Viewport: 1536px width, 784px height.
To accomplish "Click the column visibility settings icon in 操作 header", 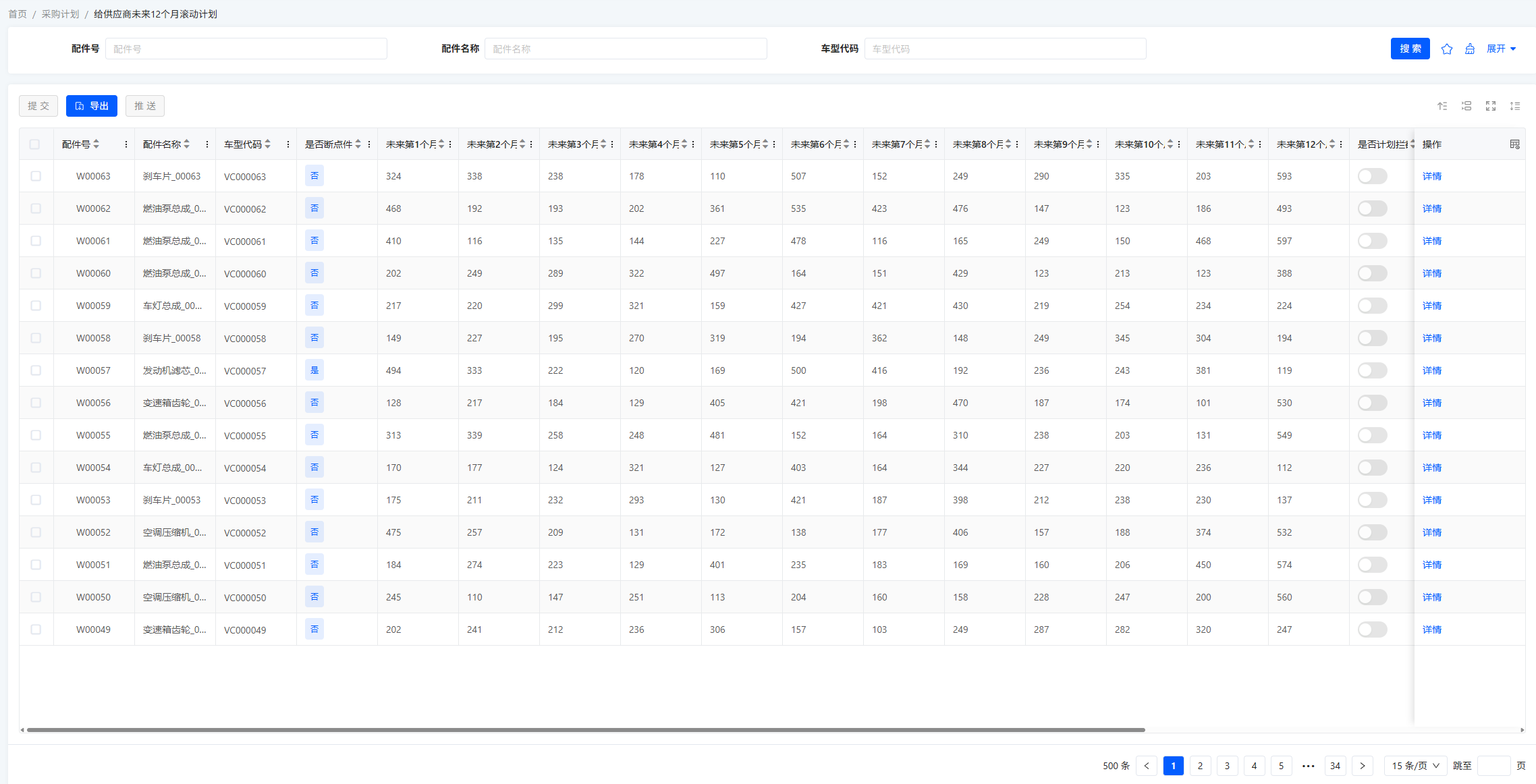I will (1514, 144).
